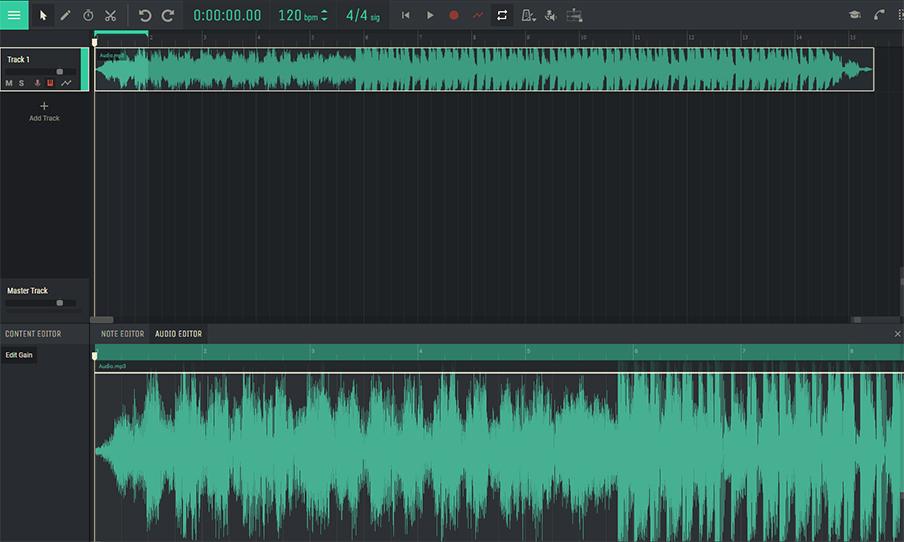
Task: Show automation for Track 1
Action: (66, 83)
